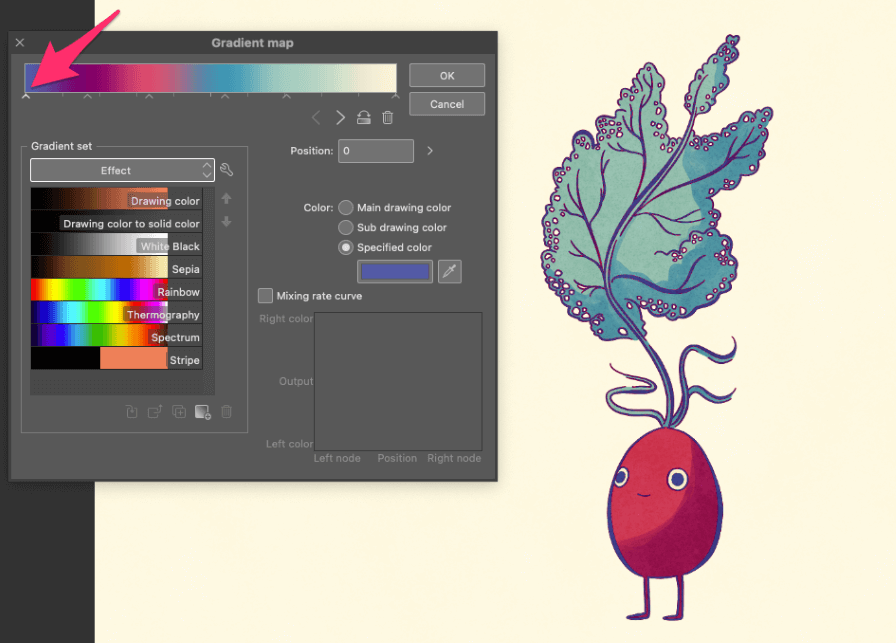Select the next gradient node arrow
Viewport: 896px width, 643px height.
(x=340, y=118)
